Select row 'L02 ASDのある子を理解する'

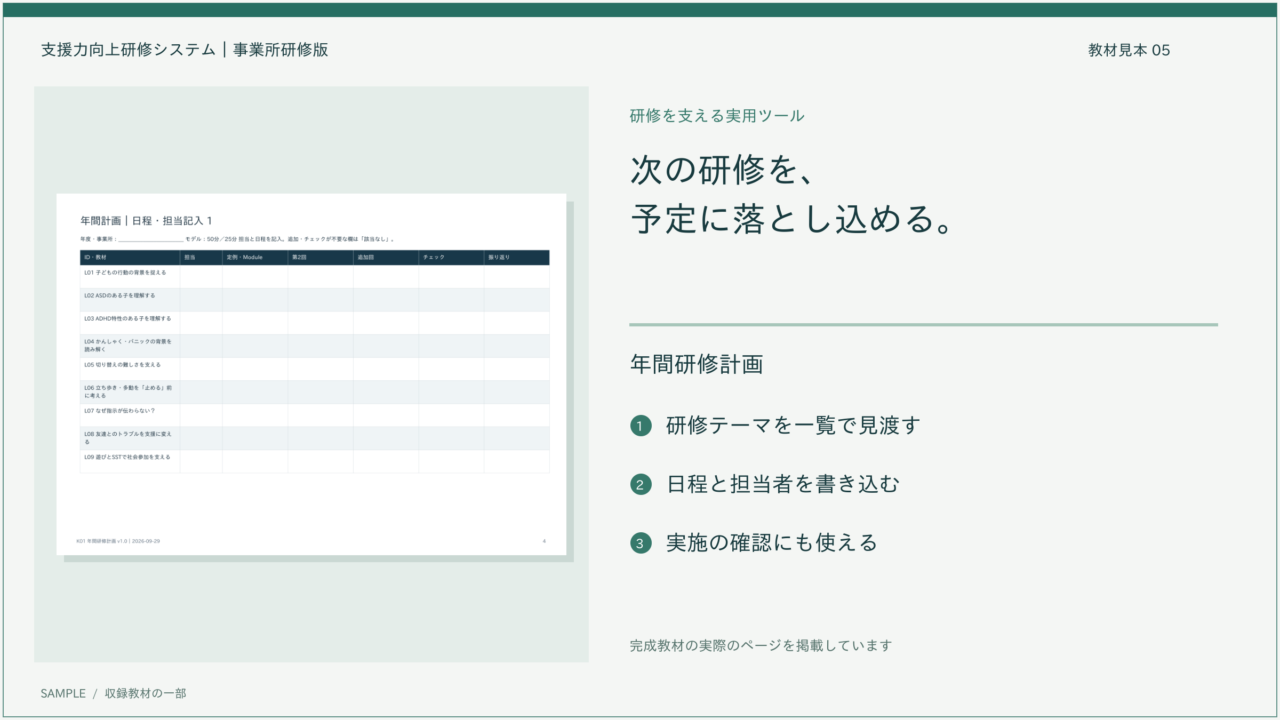(315, 299)
